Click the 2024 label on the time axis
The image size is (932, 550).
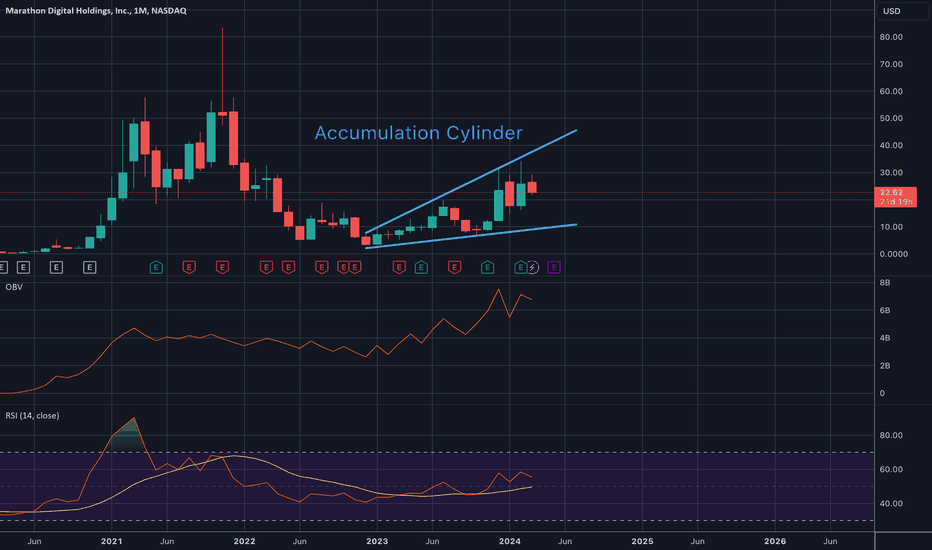pyautogui.click(x=509, y=541)
